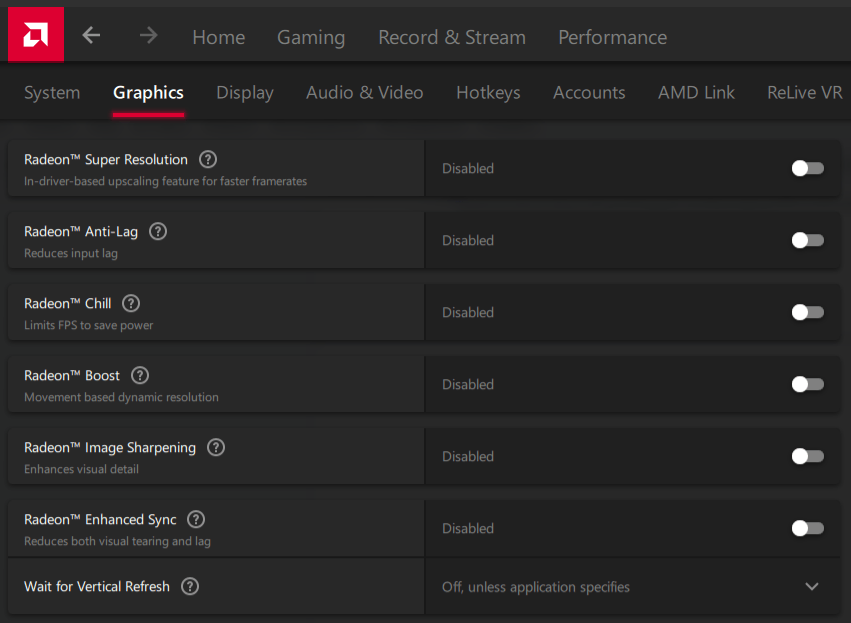Open help for Radeon Anti-Lag
The width and height of the screenshot is (851, 623).
[x=158, y=232]
